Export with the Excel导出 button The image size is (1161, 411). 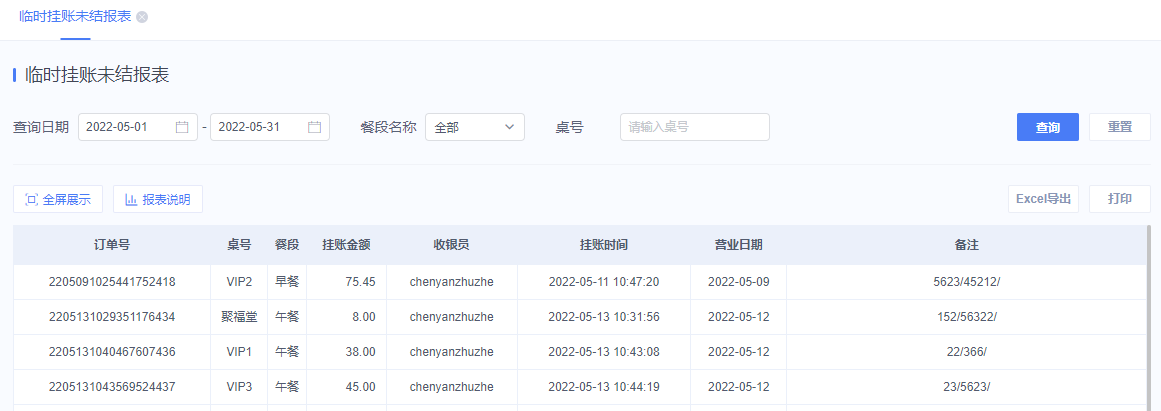coord(1043,199)
